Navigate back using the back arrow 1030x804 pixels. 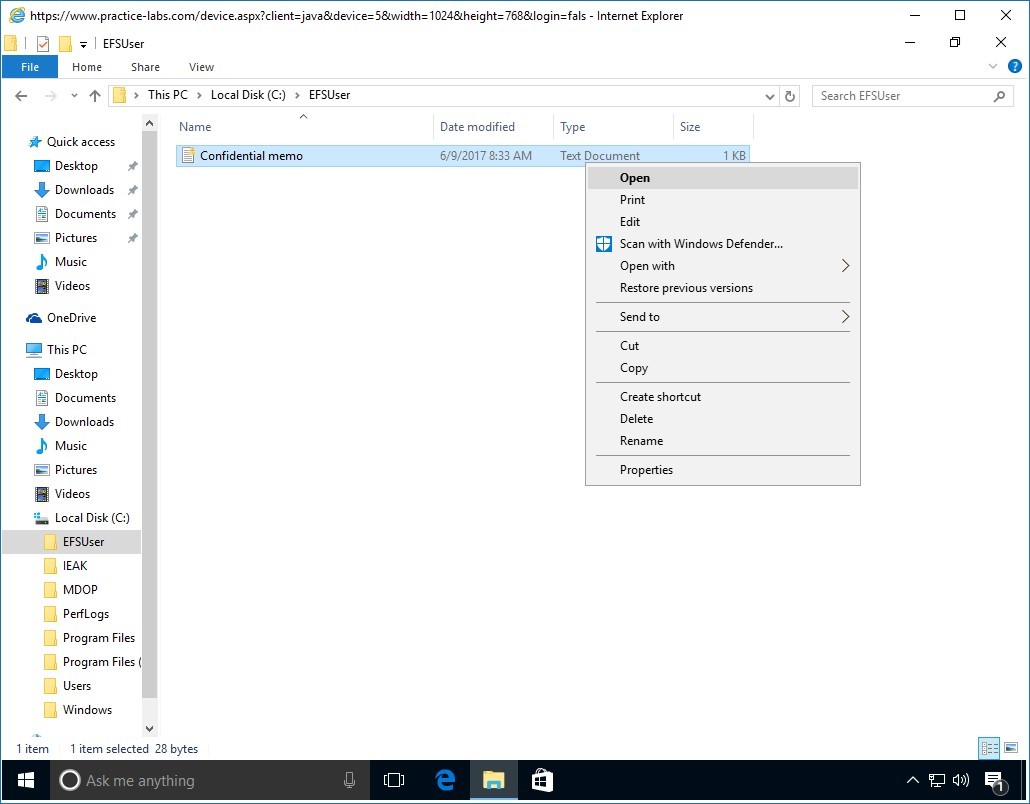point(20,96)
